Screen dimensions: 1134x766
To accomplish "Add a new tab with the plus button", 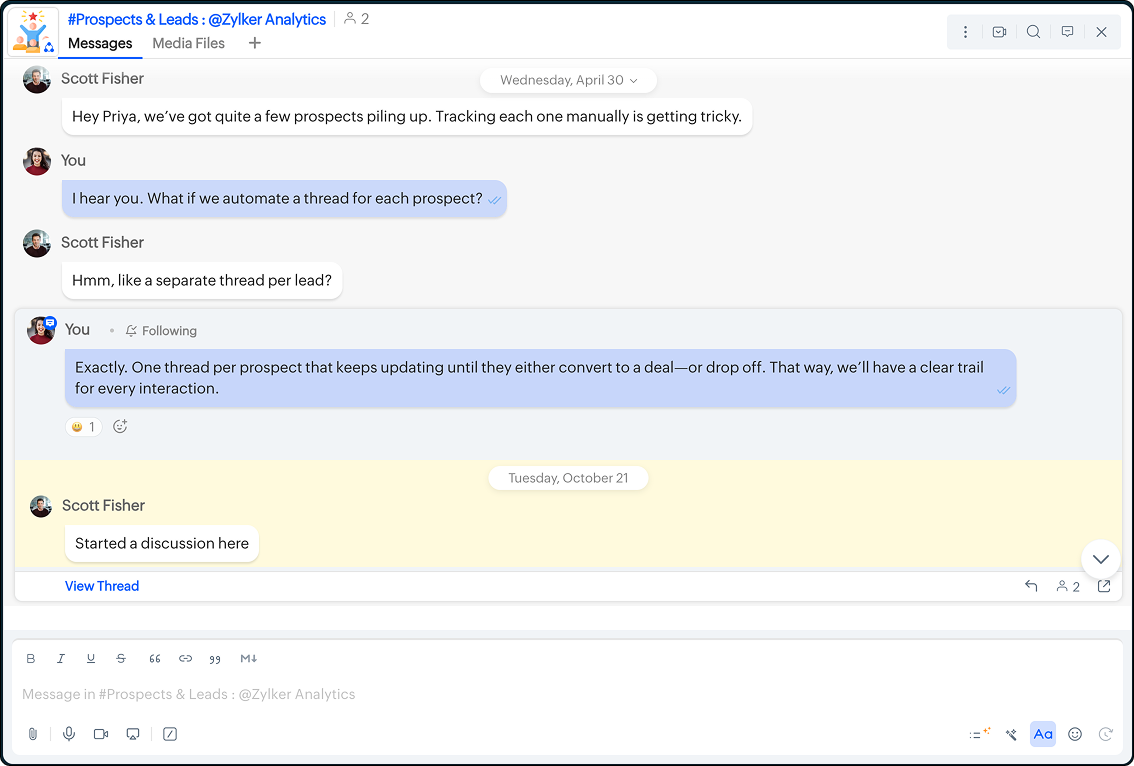I will point(255,43).
